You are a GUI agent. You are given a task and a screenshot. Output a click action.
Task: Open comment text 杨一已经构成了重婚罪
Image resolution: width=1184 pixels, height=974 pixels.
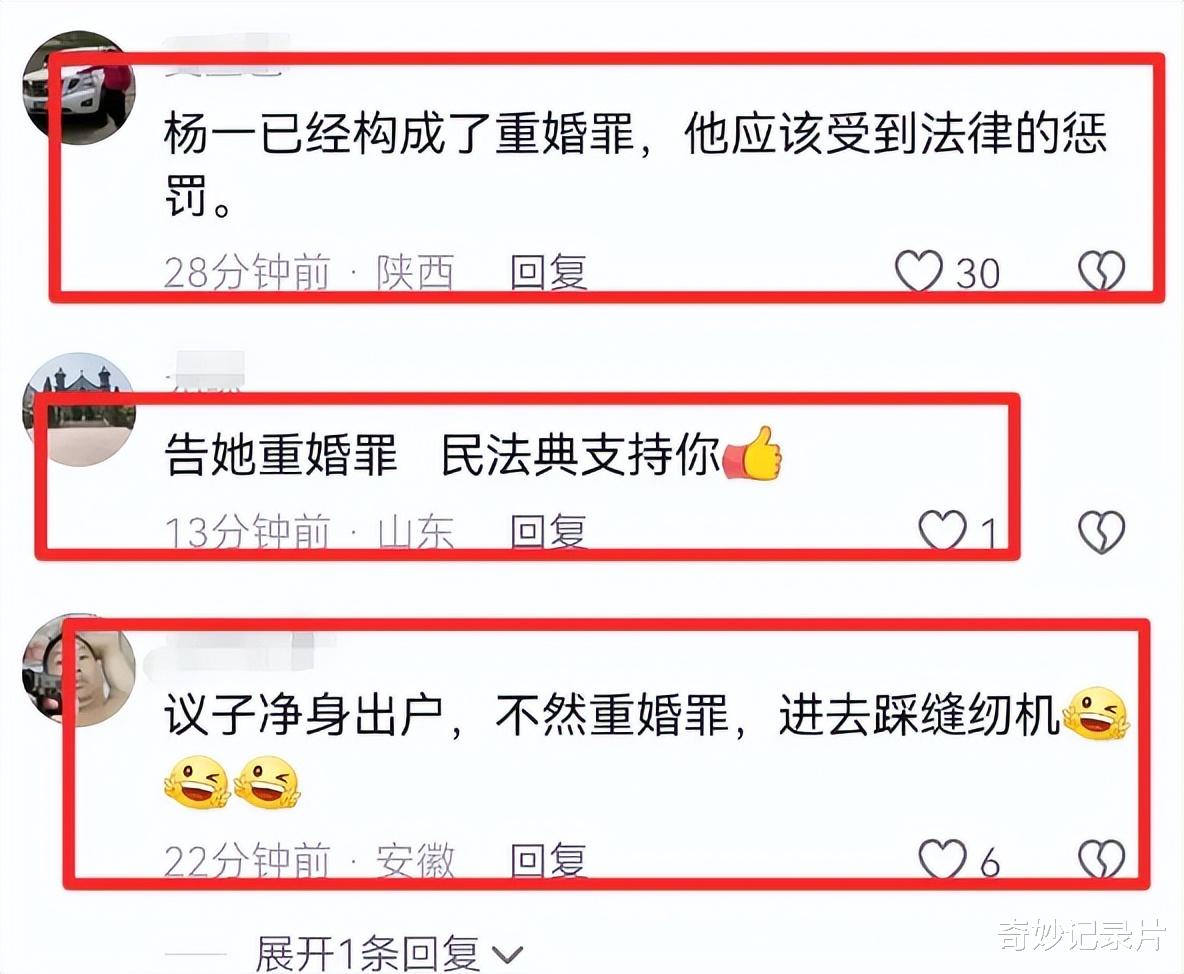(635, 165)
